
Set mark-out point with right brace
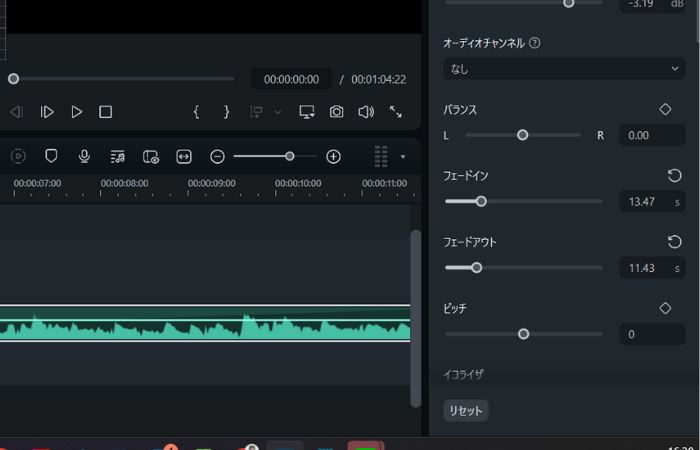[x=226, y=112]
